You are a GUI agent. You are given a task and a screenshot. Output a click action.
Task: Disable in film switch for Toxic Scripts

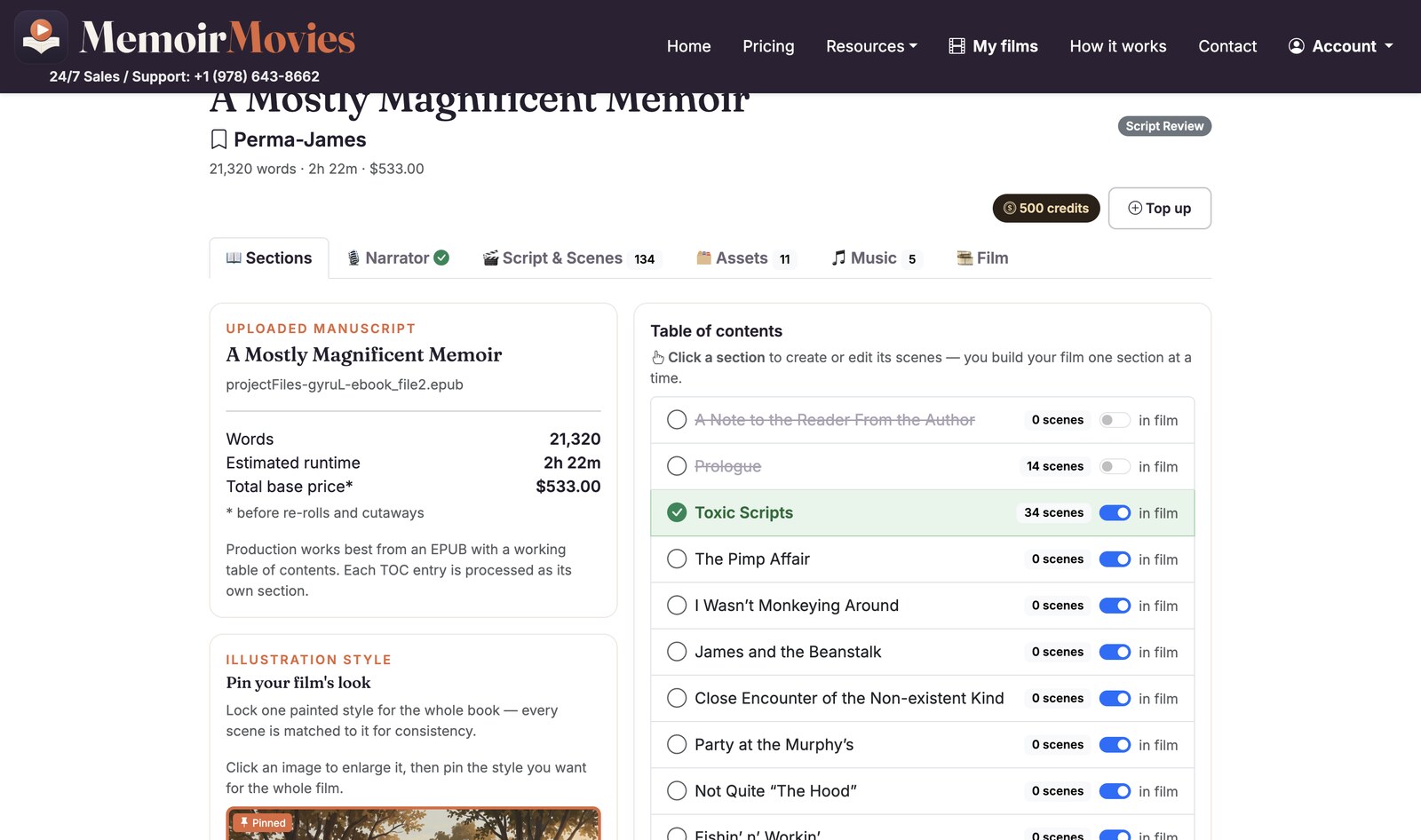pyautogui.click(x=1115, y=512)
